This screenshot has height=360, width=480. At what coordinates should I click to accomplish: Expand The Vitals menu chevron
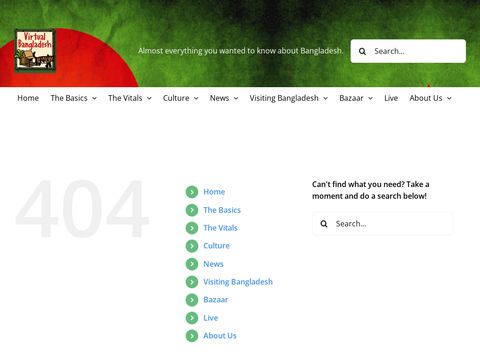(149, 98)
